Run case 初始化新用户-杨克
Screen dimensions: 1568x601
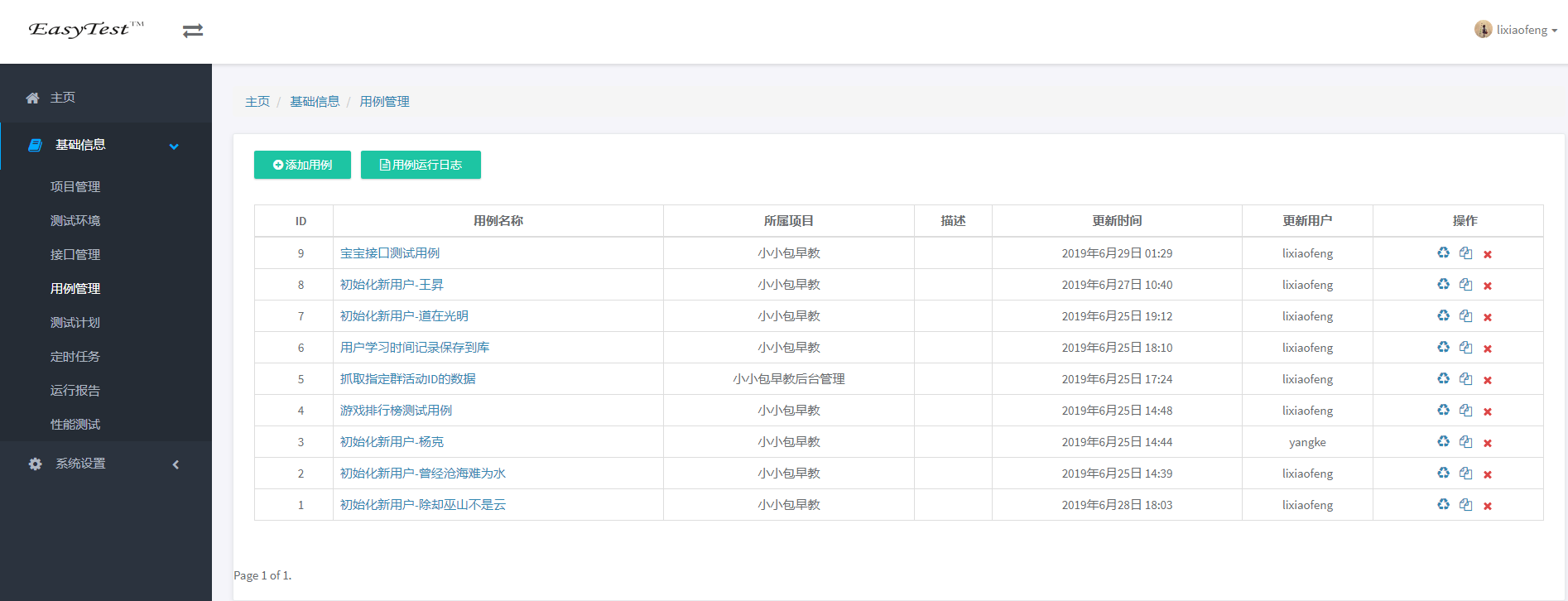point(1443,441)
